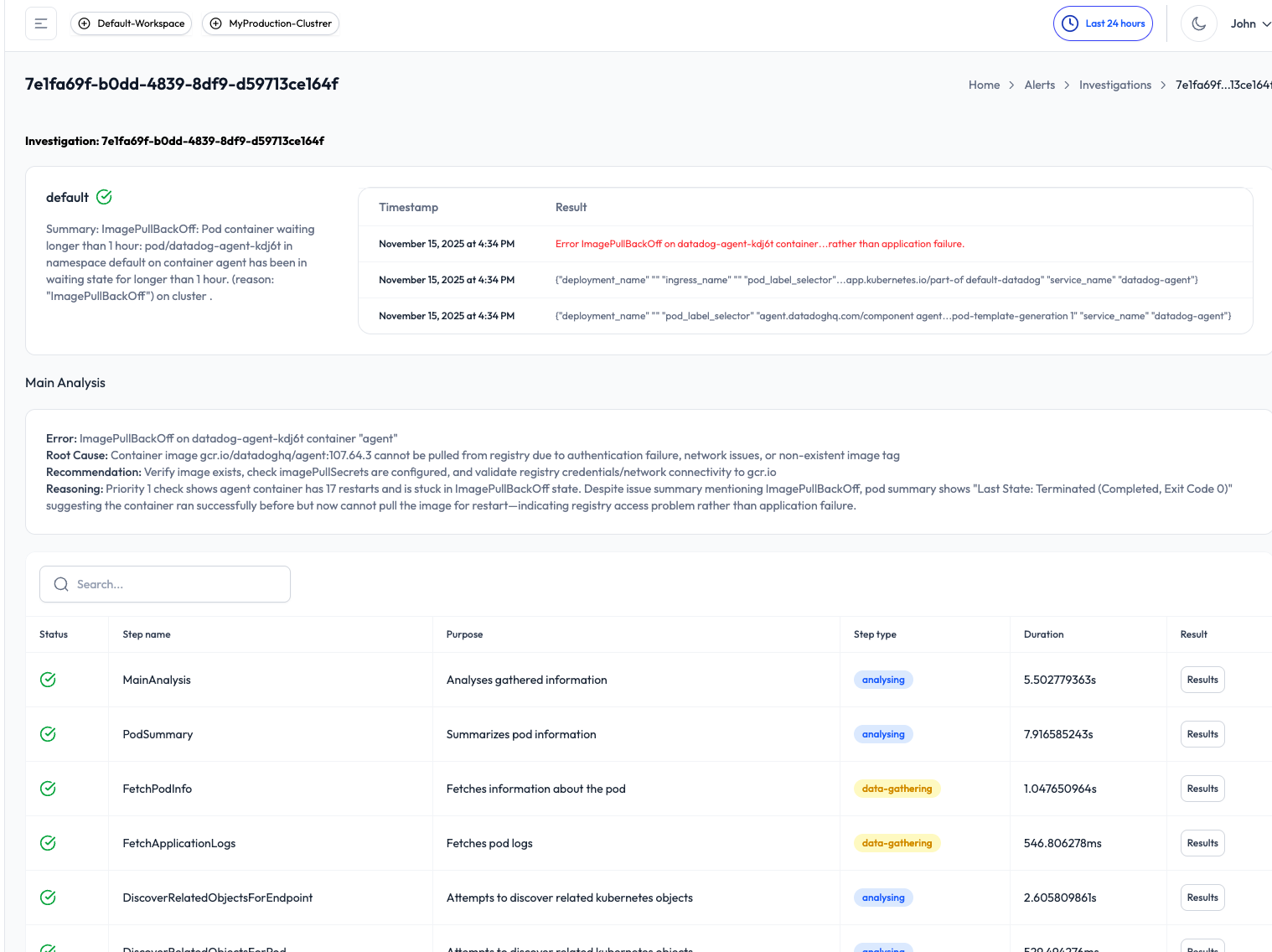This screenshot has width=1272, height=952.
Task: Click the clock icon in time range
Action: [x=1070, y=23]
